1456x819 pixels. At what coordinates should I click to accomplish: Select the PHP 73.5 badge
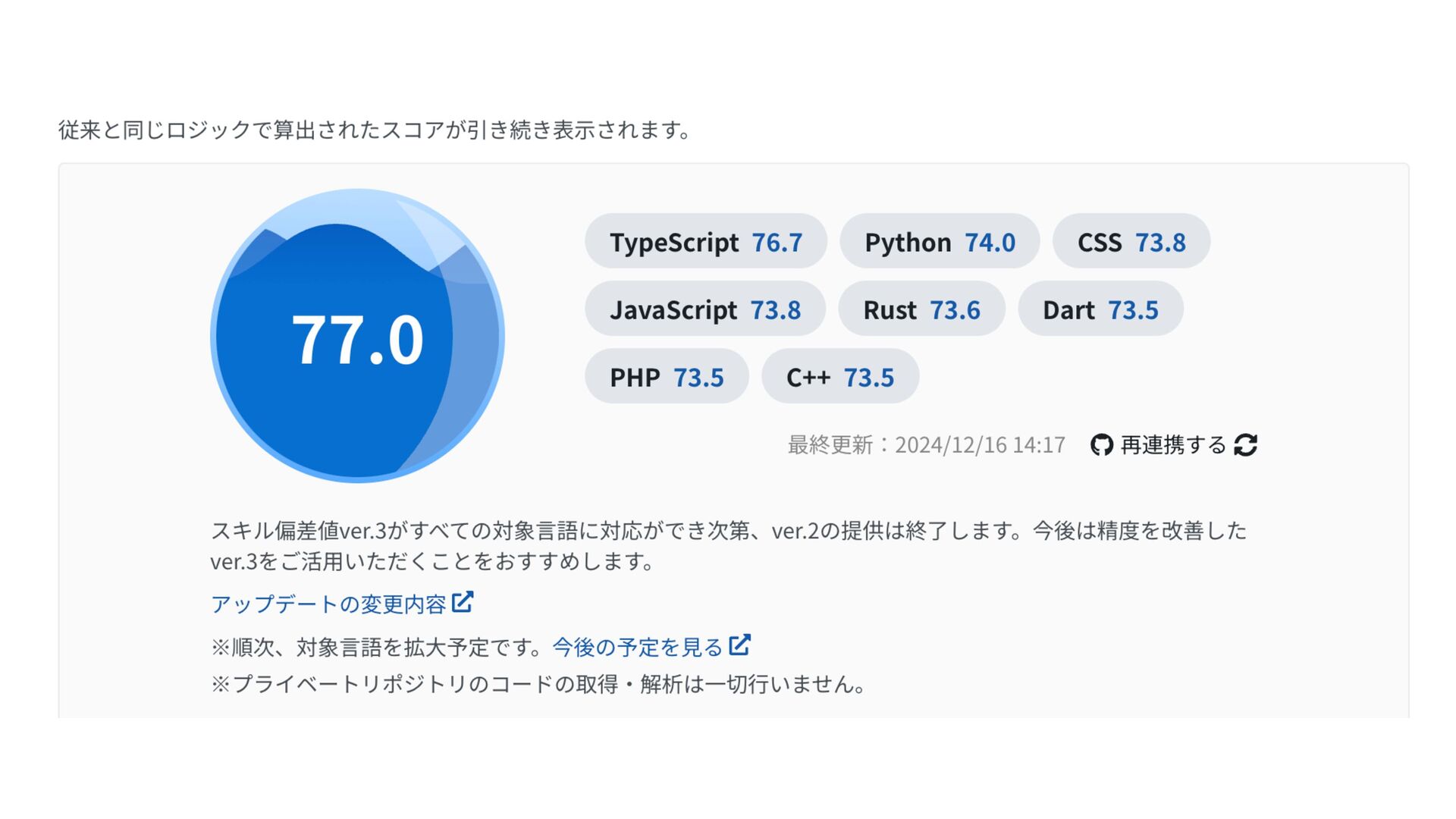tap(666, 377)
